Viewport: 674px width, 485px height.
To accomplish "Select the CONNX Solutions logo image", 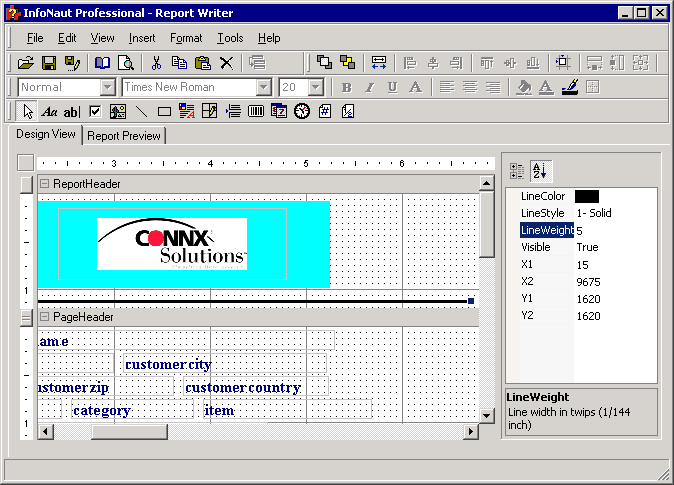I will tap(172, 244).
